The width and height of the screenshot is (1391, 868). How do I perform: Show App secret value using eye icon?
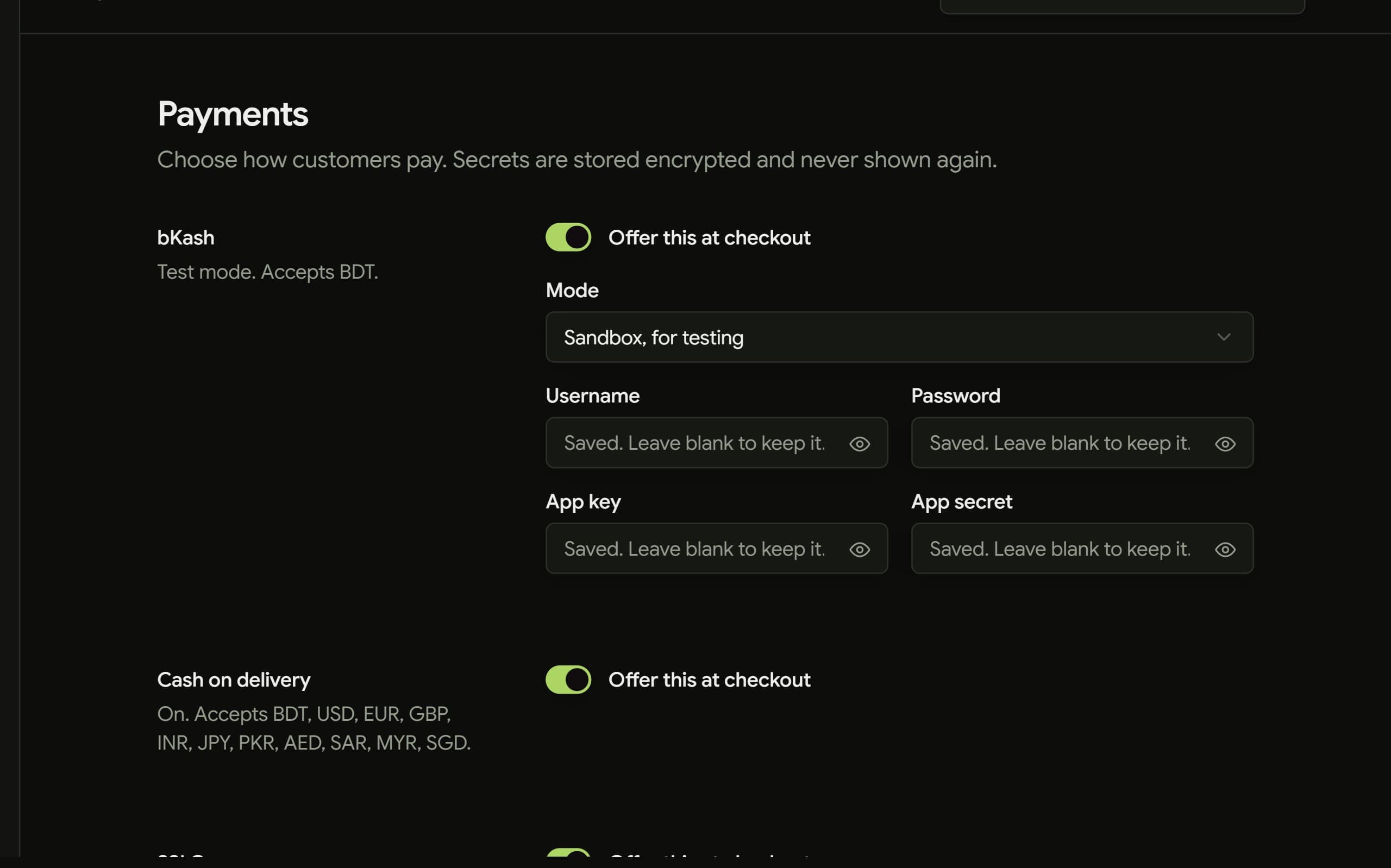(x=1225, y=549)
